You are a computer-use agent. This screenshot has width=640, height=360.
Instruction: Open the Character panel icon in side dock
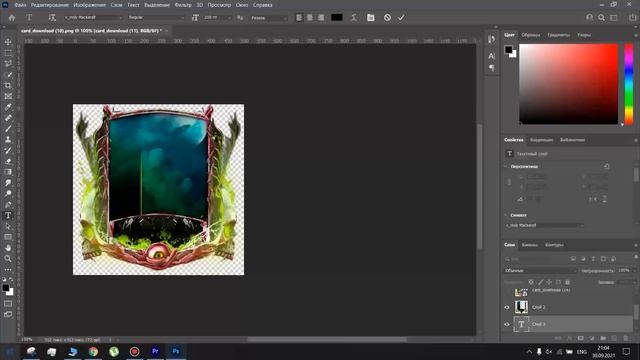(x=491, y=56)
